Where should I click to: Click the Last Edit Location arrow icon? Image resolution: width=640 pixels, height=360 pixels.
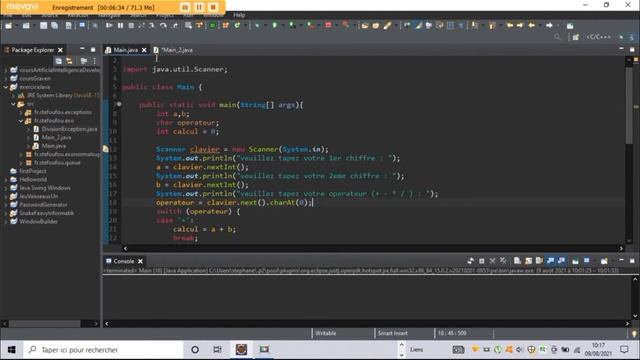tap(510, 25)
